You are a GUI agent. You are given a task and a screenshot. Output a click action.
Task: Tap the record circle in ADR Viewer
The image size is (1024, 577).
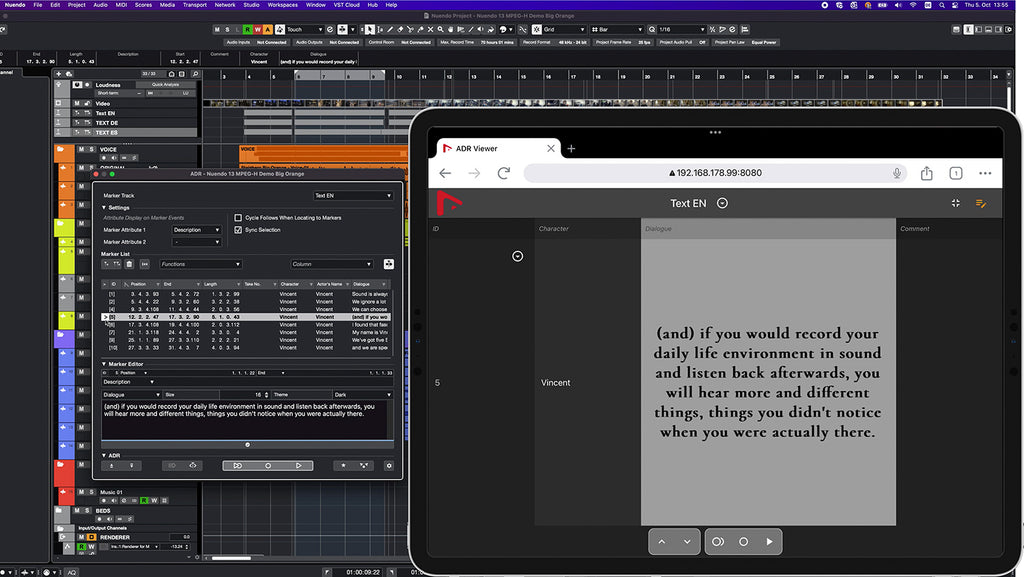click(x=743, y=542)
